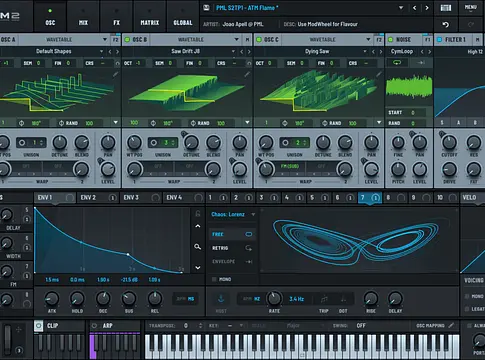Click the noise loop mode icon

click(x=397, y=63)
